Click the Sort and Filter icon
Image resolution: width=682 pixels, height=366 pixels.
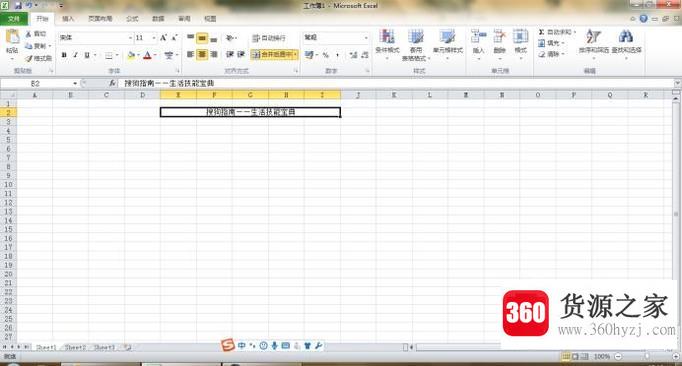593,37
